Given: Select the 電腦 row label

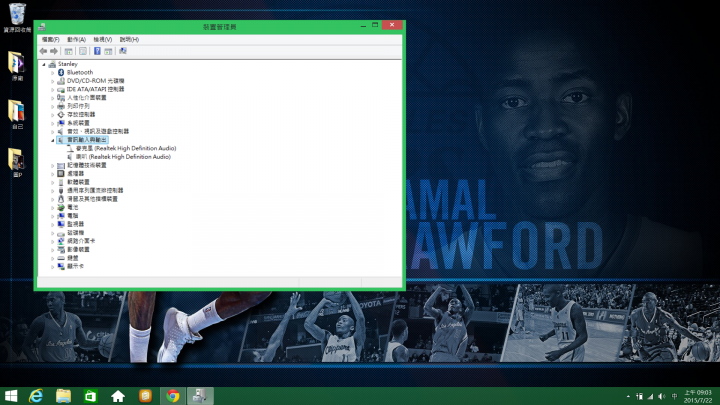Looking at the screenshot, I should 73,216.
